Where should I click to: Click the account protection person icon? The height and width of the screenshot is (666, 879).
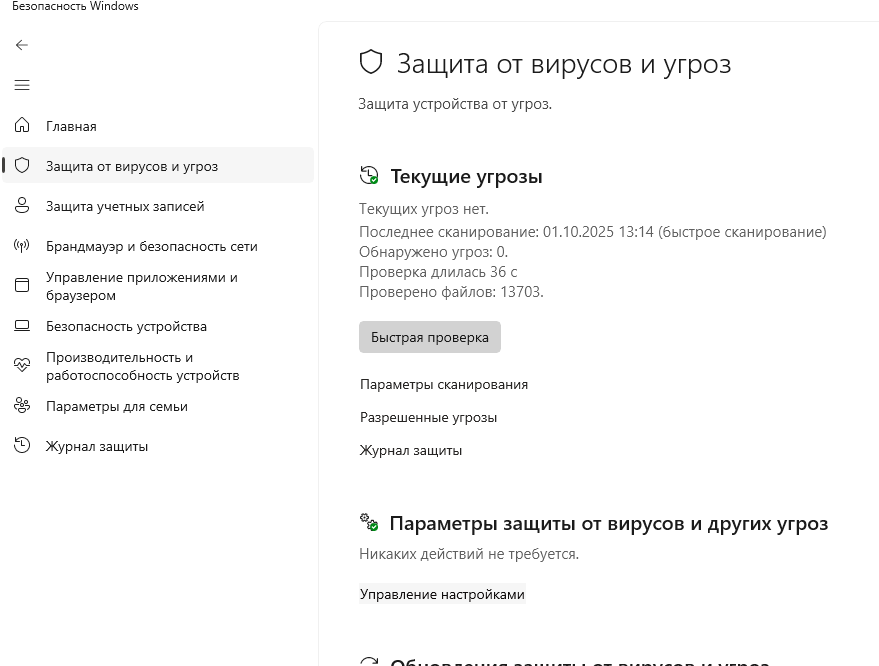click(x=22, y=206)
